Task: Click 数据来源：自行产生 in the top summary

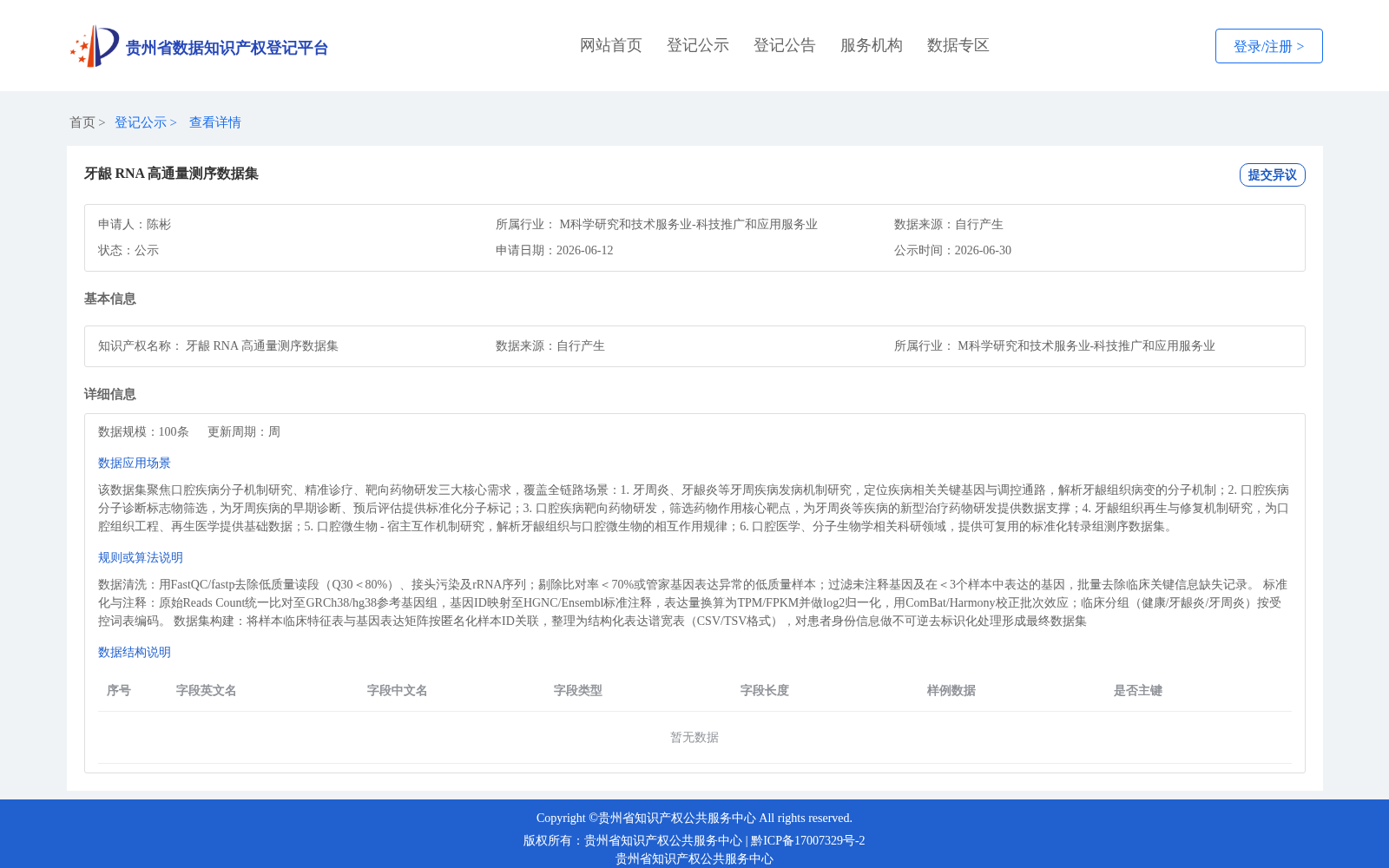Action: 948,224
